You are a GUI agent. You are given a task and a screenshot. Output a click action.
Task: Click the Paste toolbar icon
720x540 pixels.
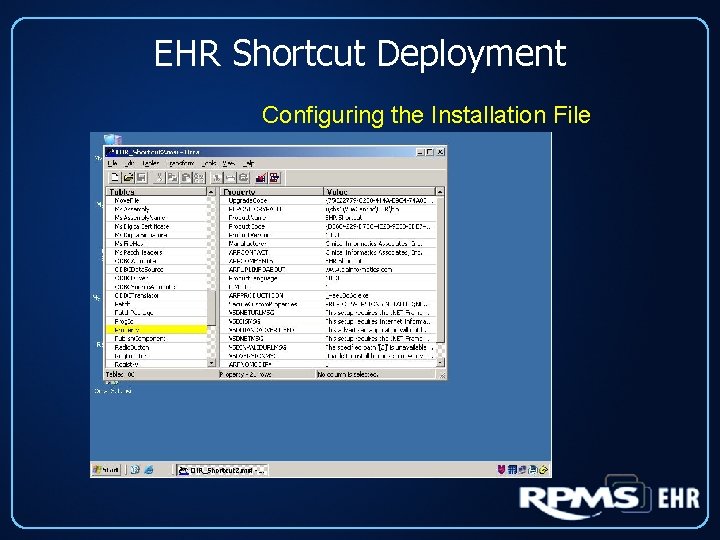click(186, 178)
